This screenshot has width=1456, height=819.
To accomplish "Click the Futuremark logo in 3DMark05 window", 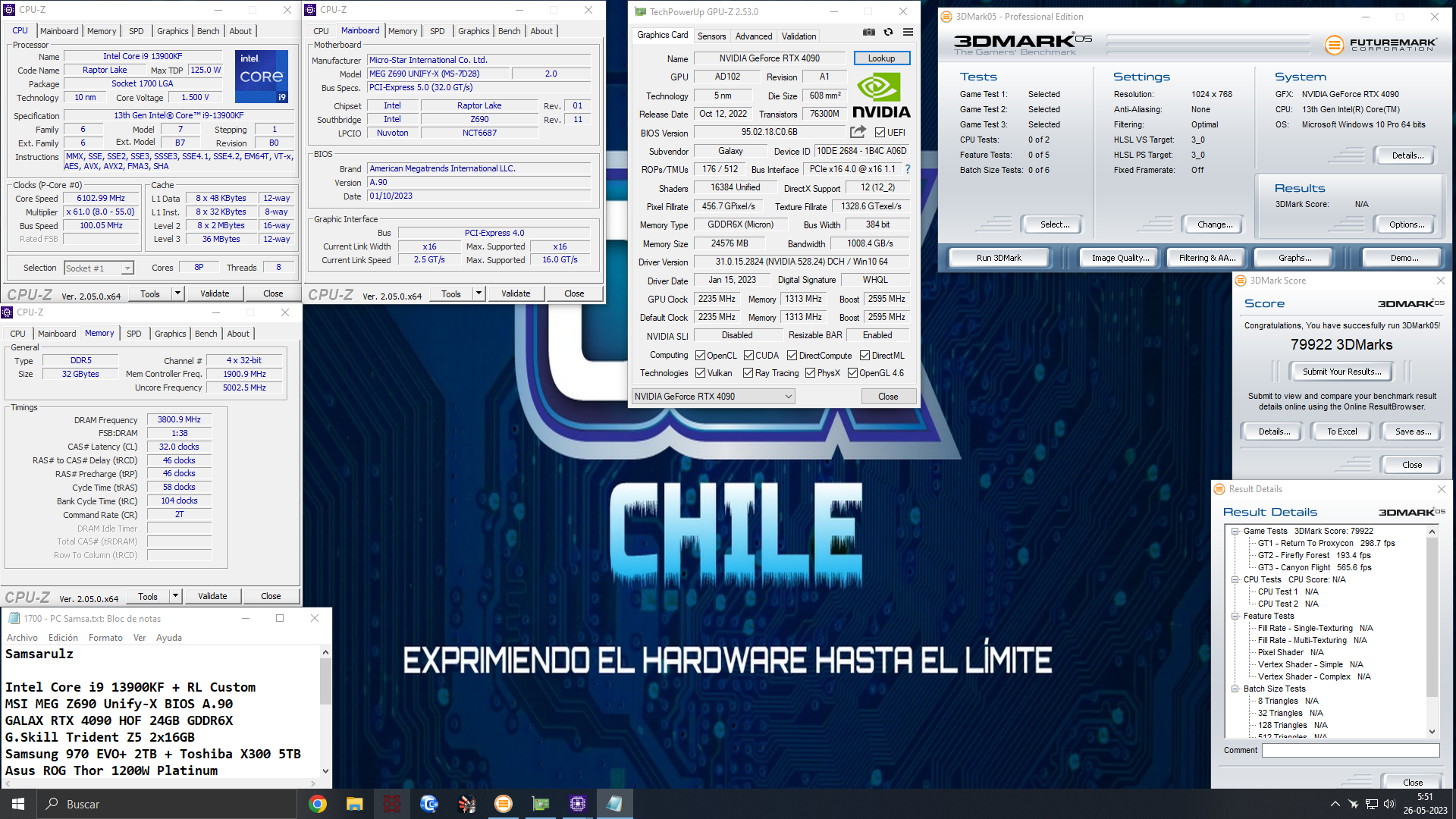I will pos(1381,45).
